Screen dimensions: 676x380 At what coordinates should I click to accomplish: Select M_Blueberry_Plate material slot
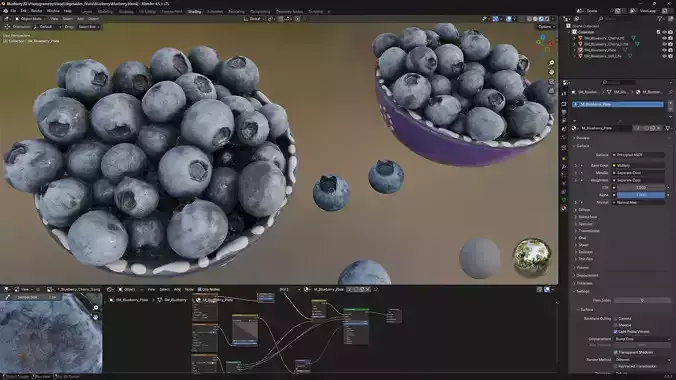618,104
